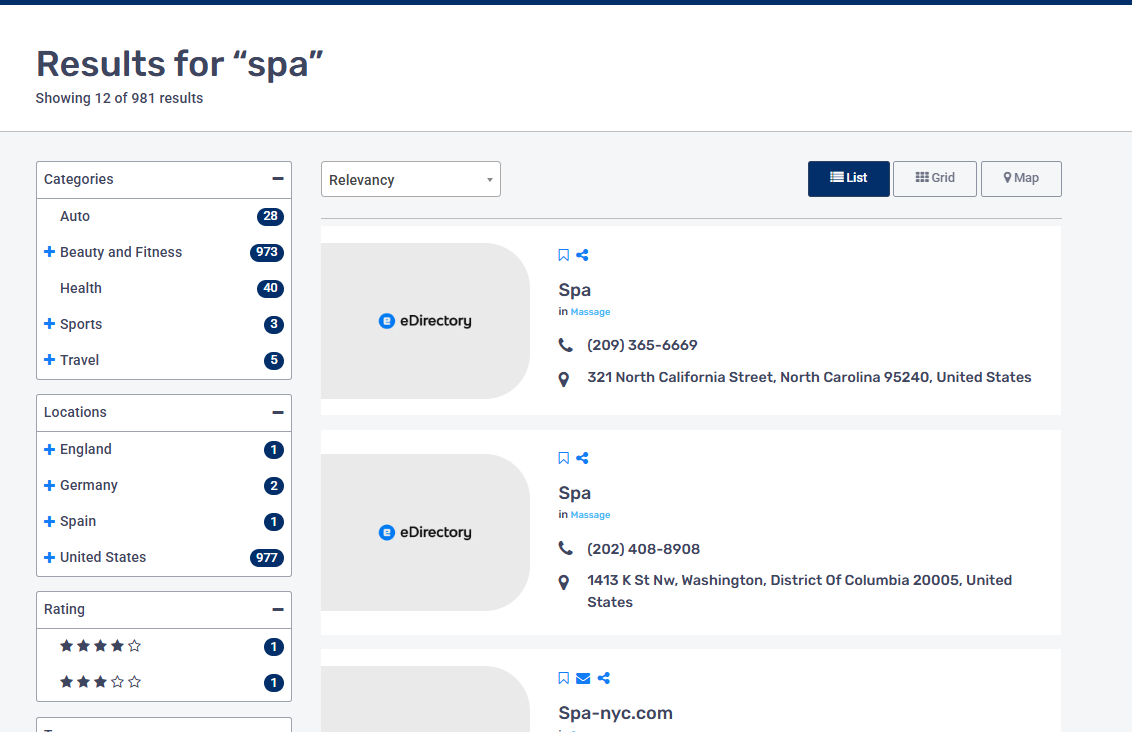Screen dimensions: 1132x732
Task: Collapse the Categories filter panel
Action: pyautogui.click(x=278, y=179)
